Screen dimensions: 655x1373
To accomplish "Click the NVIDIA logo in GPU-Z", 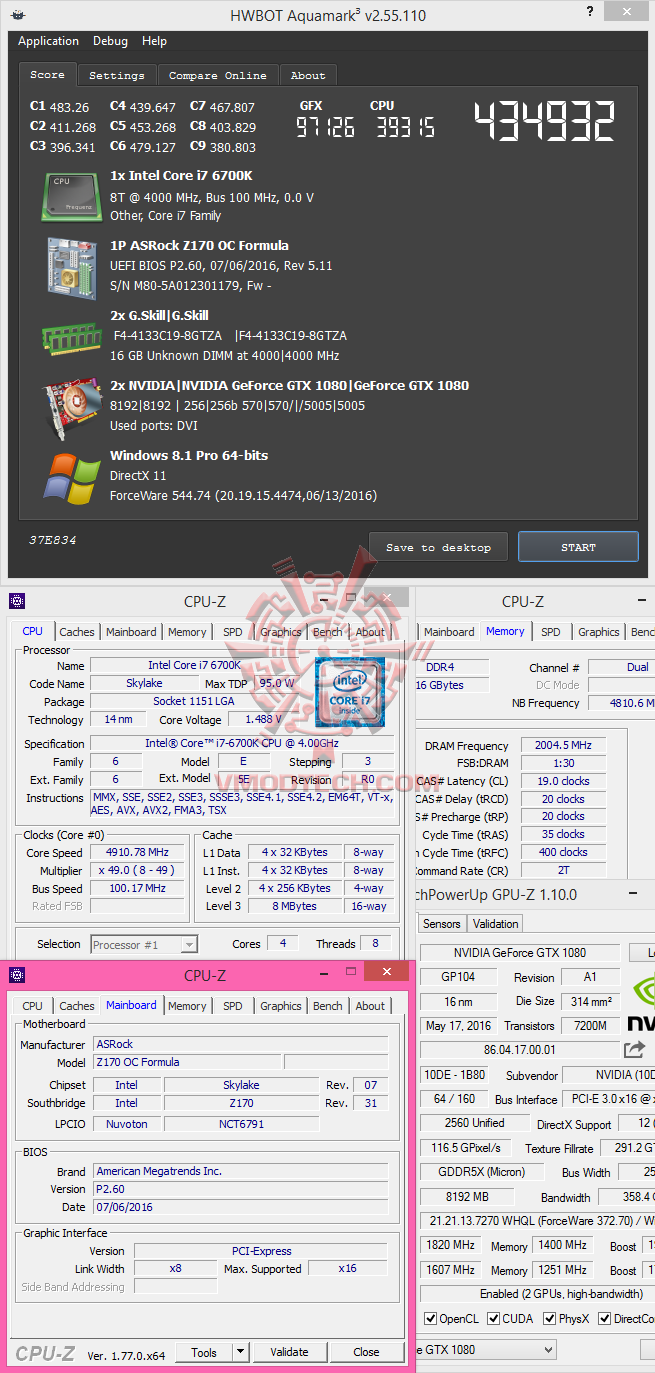I will click(x=641, y=1003).
